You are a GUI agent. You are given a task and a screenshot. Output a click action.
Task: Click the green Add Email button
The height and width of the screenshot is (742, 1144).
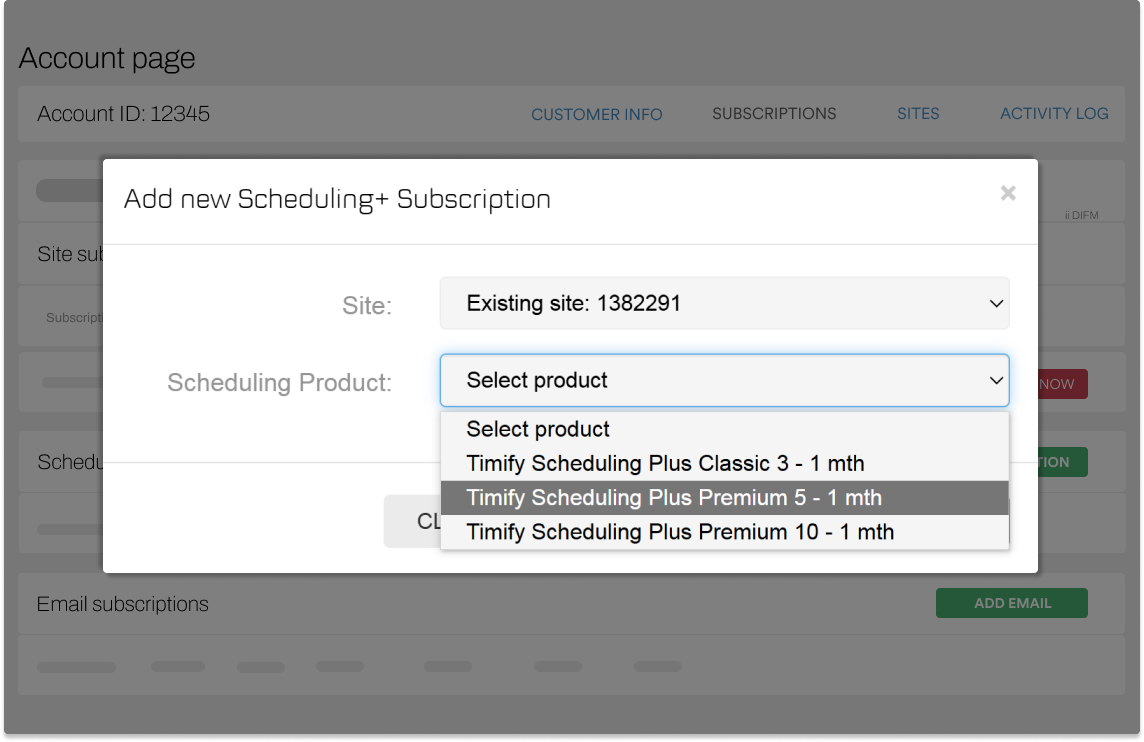[1012, 603]
